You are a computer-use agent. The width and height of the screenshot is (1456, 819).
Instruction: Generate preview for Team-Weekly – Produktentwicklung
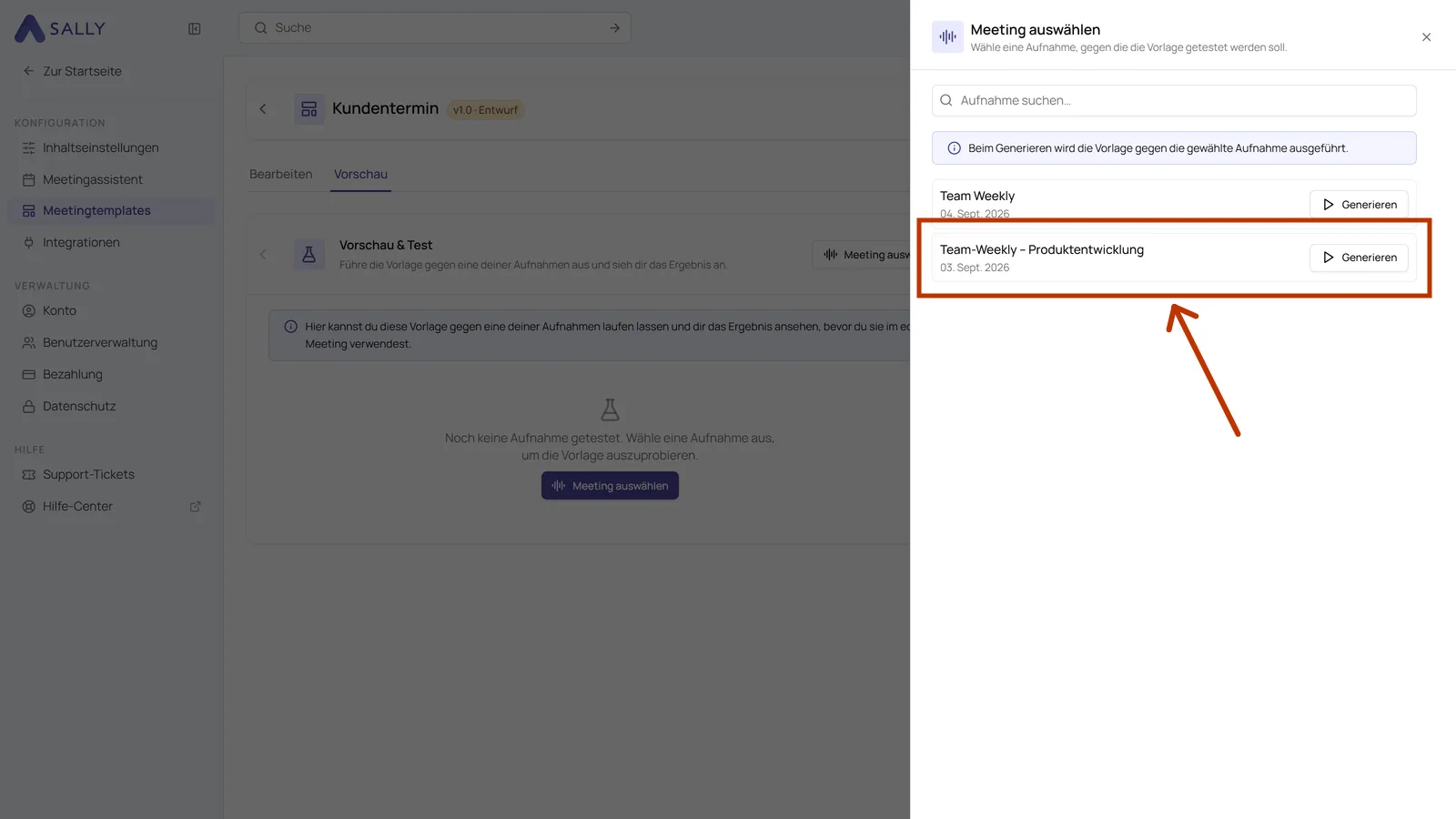1359,258
